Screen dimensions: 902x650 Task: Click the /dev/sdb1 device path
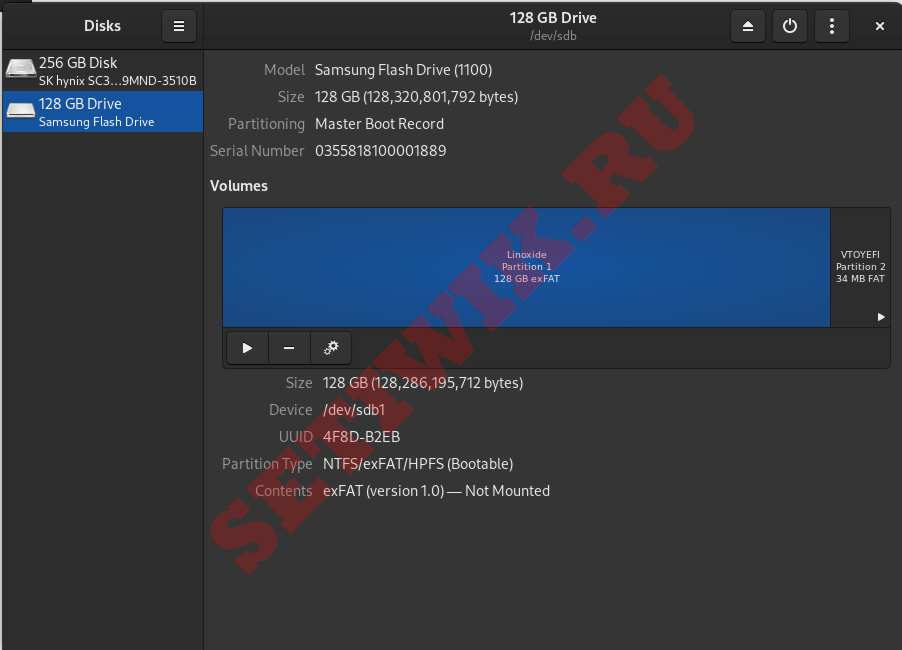click(x=354, y=410)
